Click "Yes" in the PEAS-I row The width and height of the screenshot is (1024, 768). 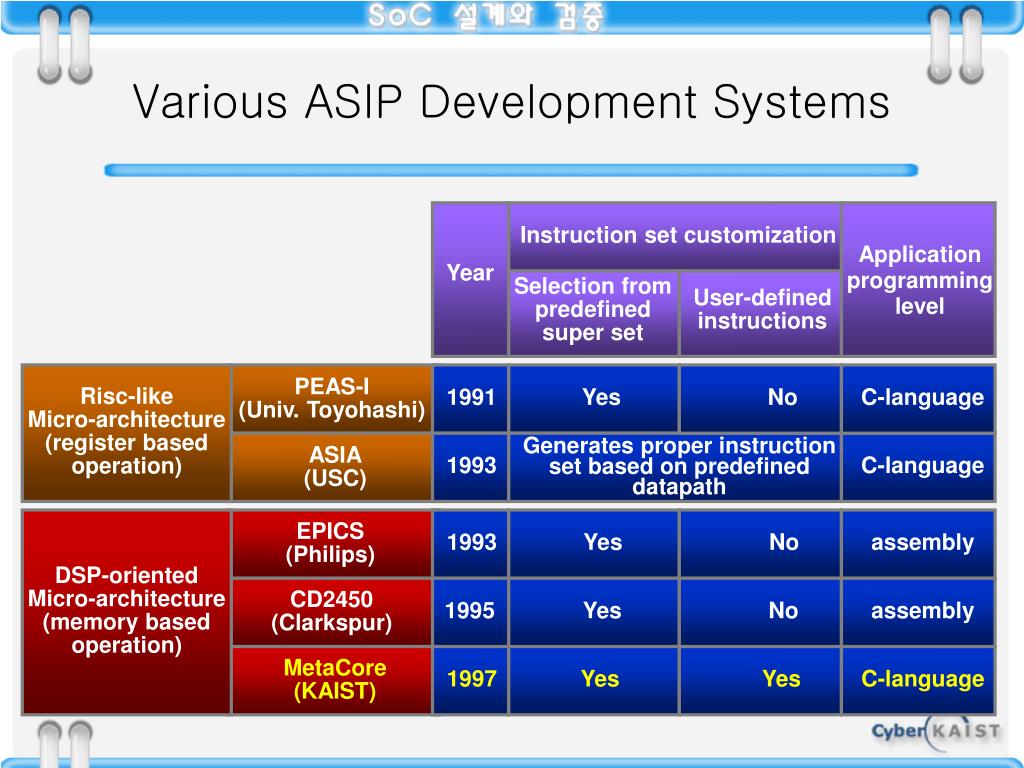pos(594,398)
